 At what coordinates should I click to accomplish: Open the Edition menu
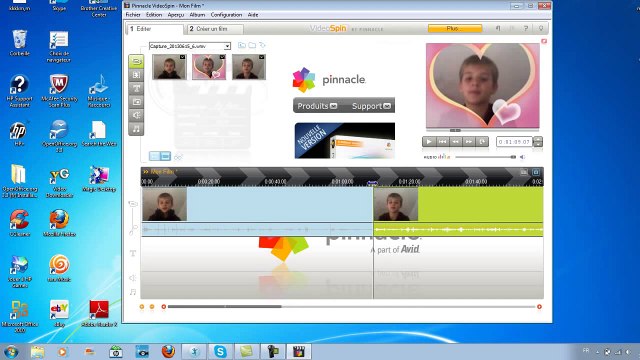pyautogui.click(x=154, y=15)
